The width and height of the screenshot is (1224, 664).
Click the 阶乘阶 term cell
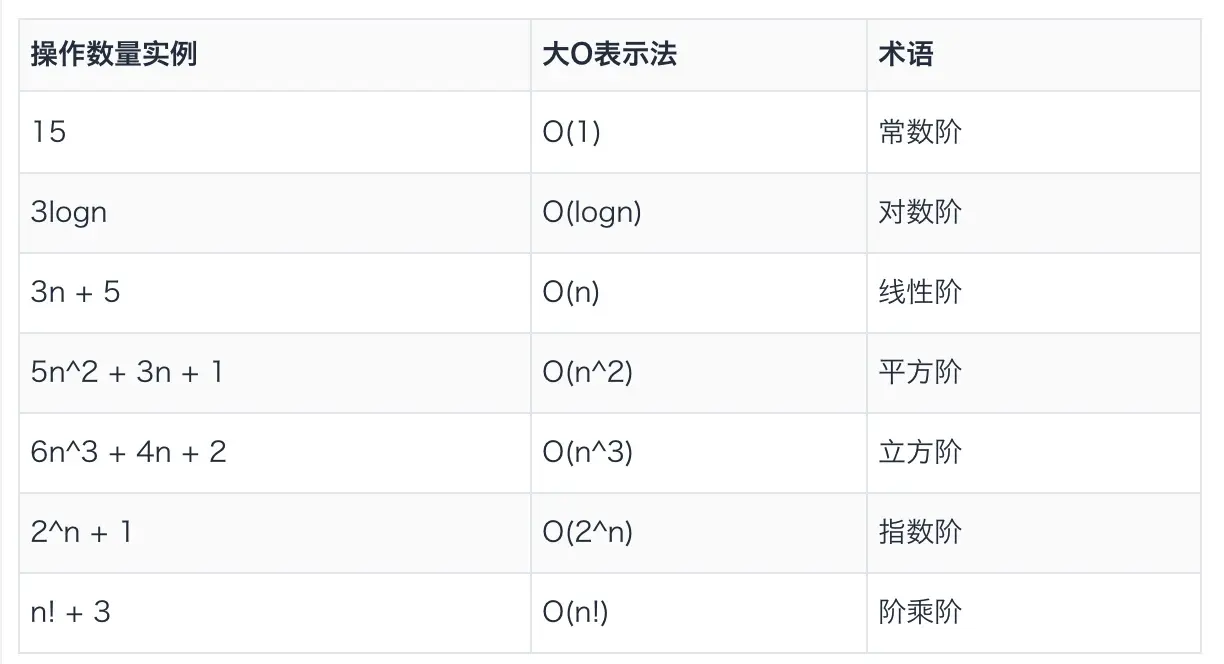[x=1034, y=613]
